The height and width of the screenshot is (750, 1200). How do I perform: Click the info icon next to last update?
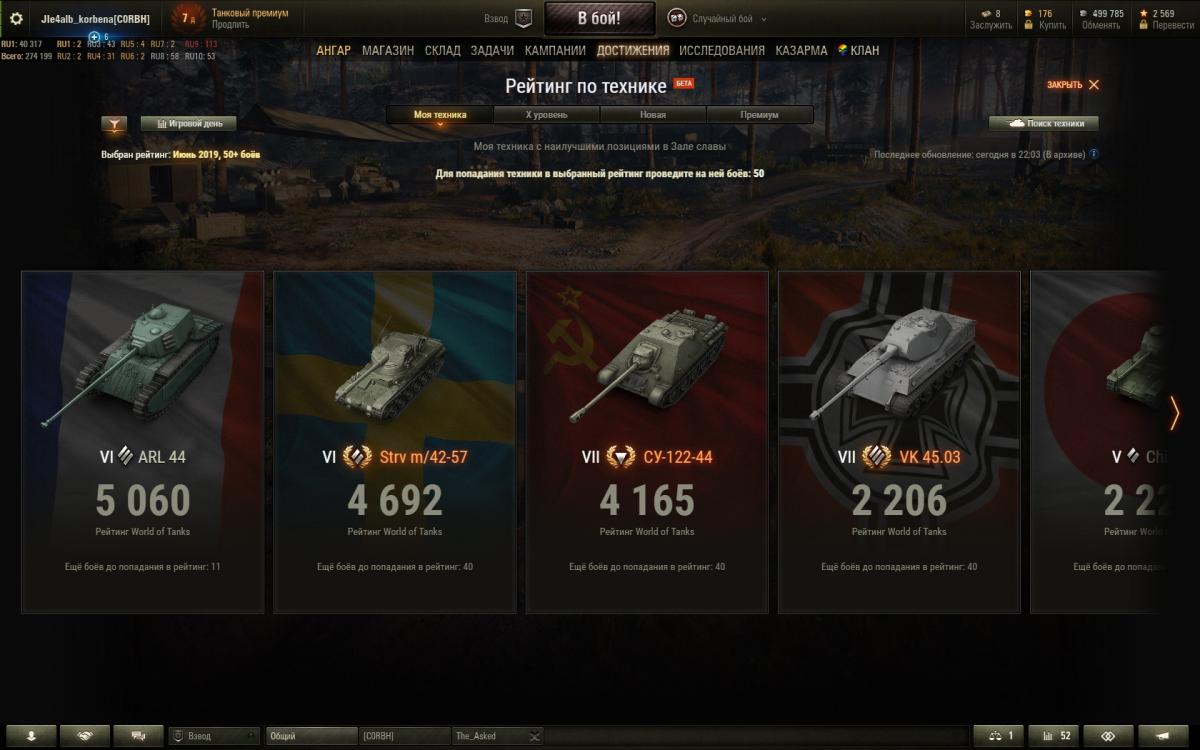(1094, 154)
